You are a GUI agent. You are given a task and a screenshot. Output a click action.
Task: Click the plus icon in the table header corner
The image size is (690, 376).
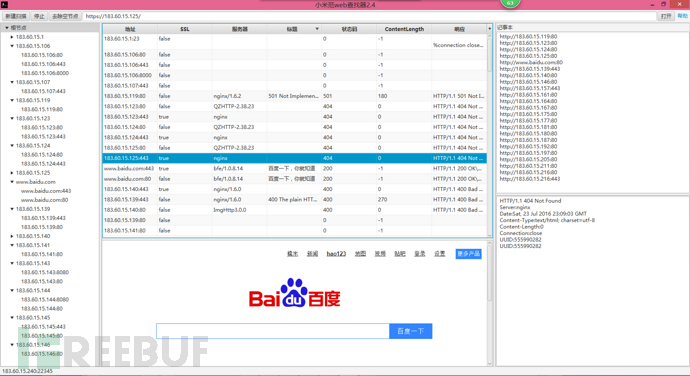[489, 29]
